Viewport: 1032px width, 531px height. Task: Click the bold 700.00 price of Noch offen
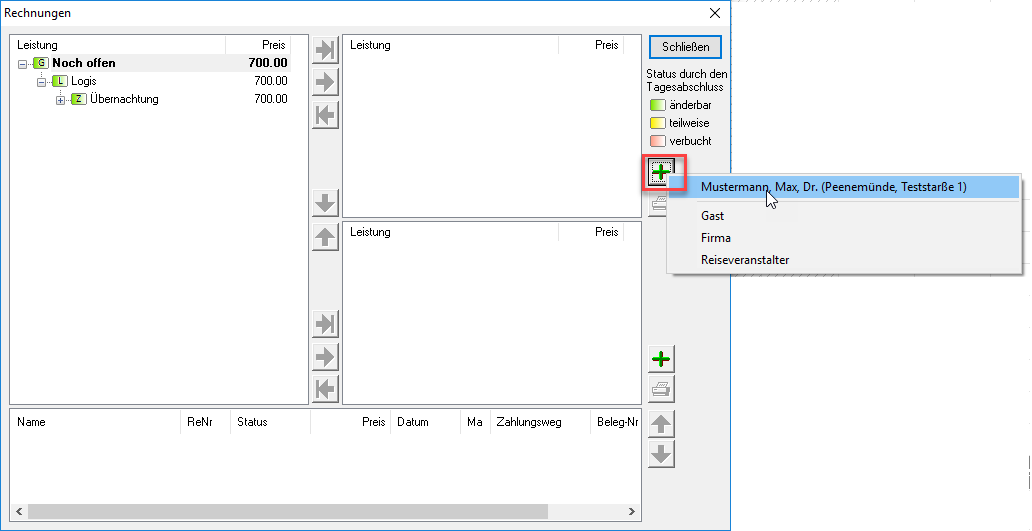click(268, 63)
